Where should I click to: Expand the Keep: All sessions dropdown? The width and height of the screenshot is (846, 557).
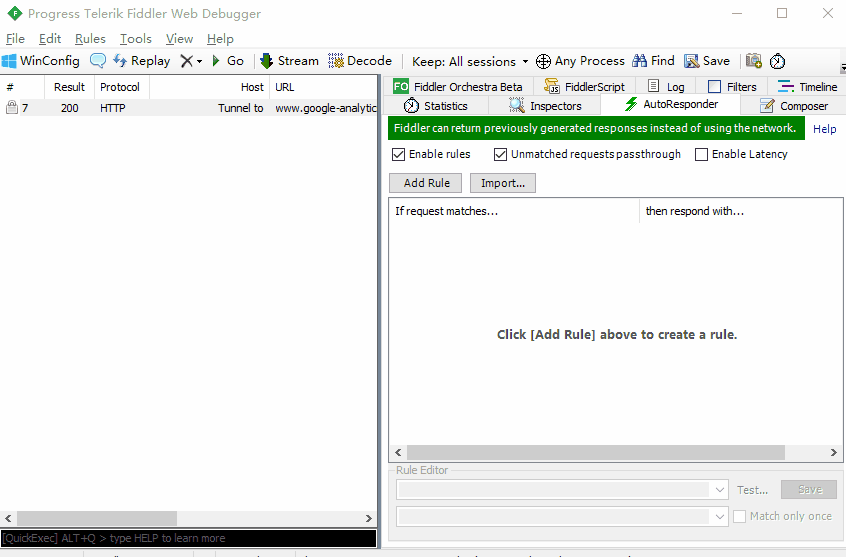(x=470, y=62)
